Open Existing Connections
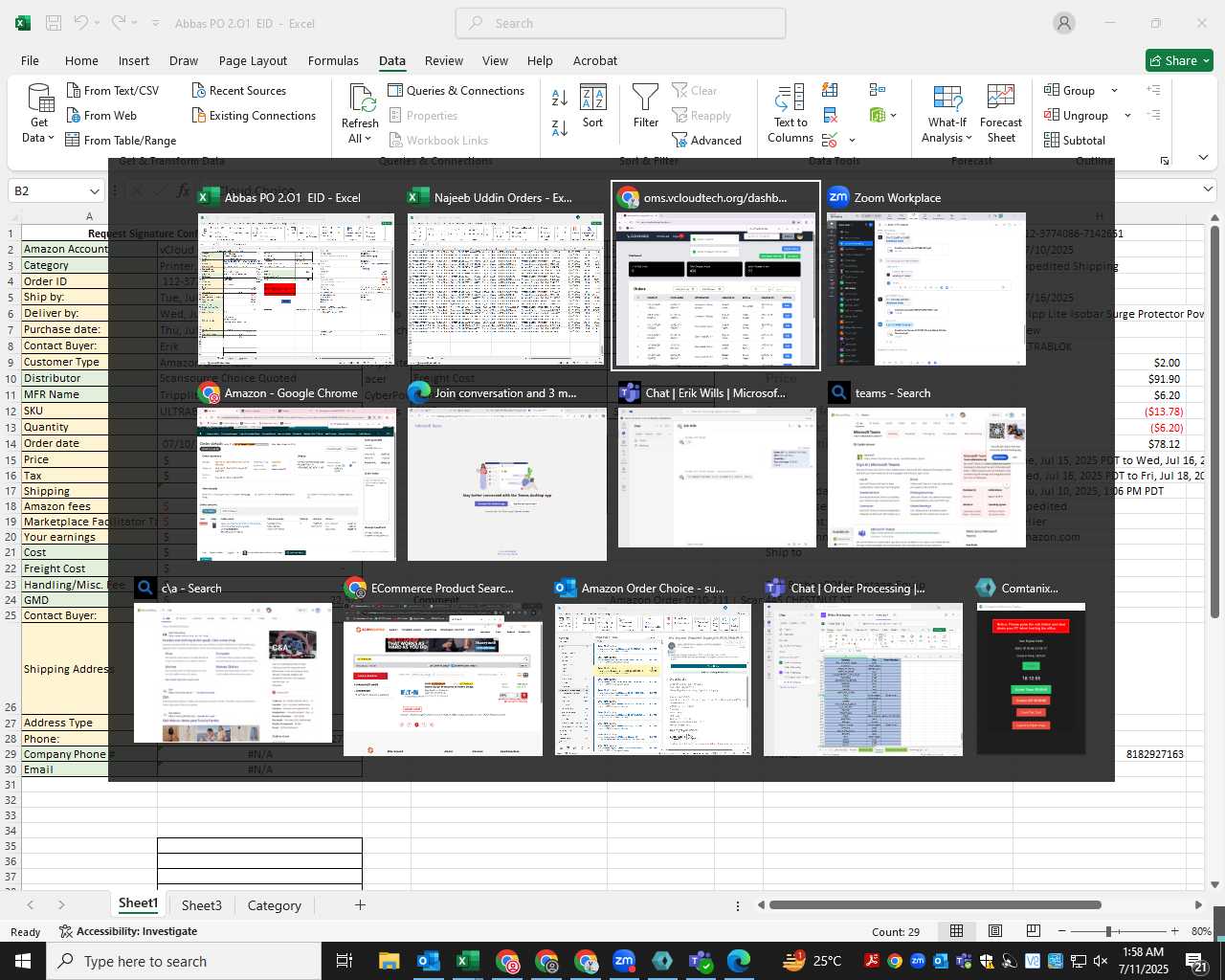 click(254, 115)
